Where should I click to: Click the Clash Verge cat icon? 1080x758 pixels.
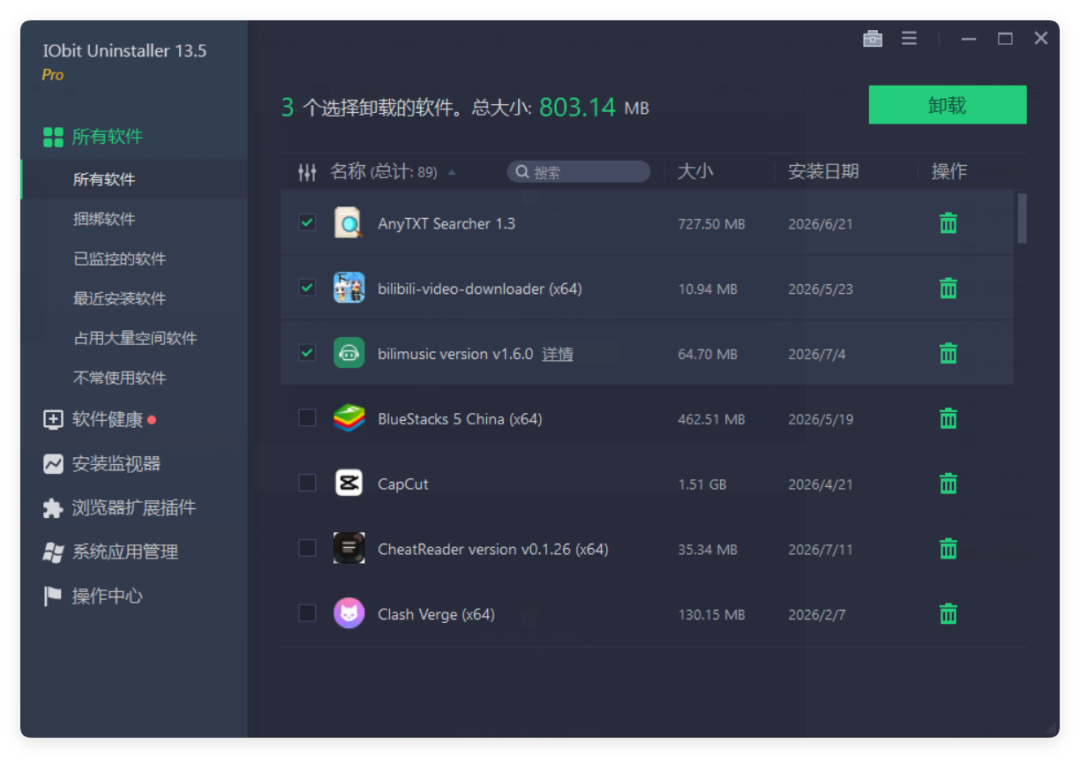pos(349,613)
